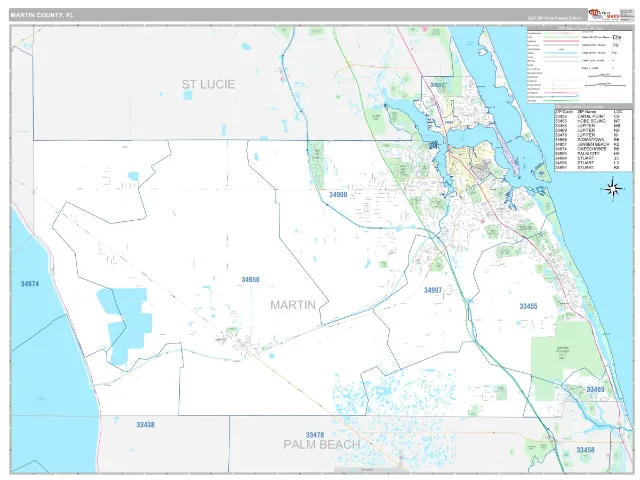Click the Maps publisher logo

pyautogui.click(x=604, y=16)
